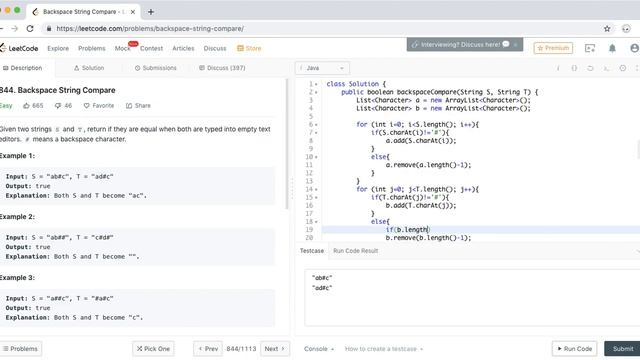Image resolution: width=640 pixels, height=360 pixels.
Task: Select the Testcase tab
Action: (x=312, y=251)
